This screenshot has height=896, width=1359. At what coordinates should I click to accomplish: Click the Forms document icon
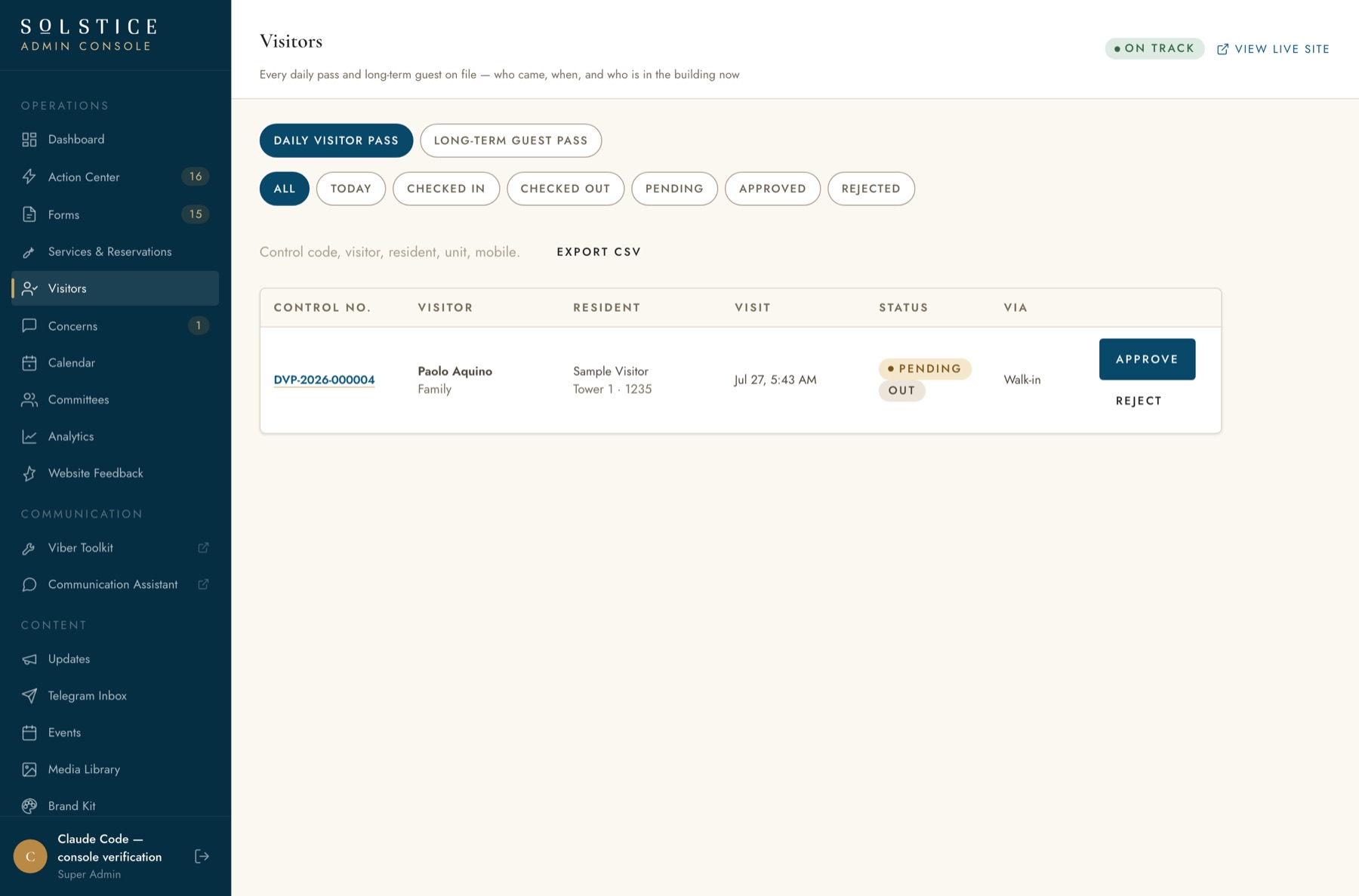(29, 214)
